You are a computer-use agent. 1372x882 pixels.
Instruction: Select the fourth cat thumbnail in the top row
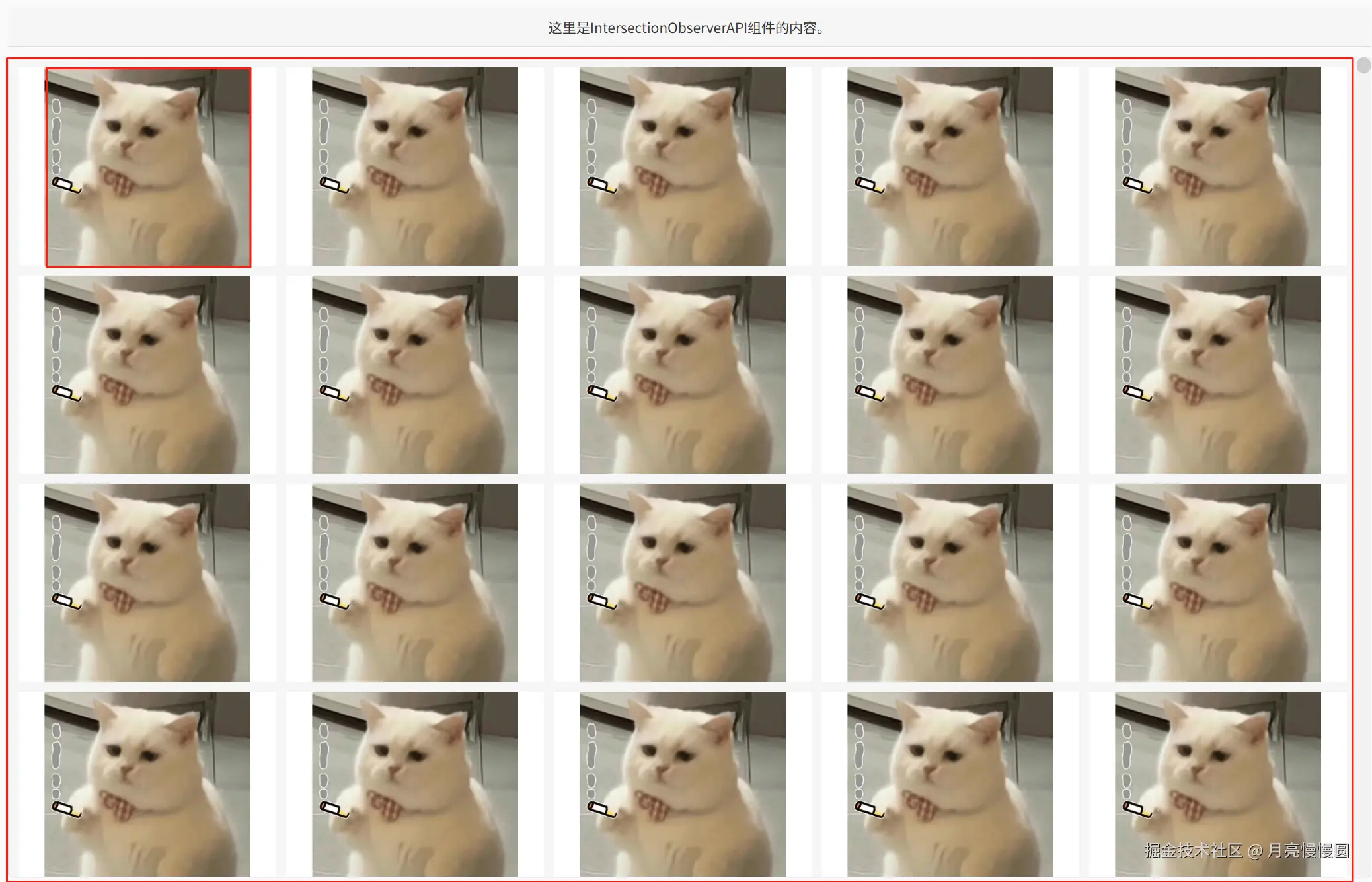pos(948,166)
